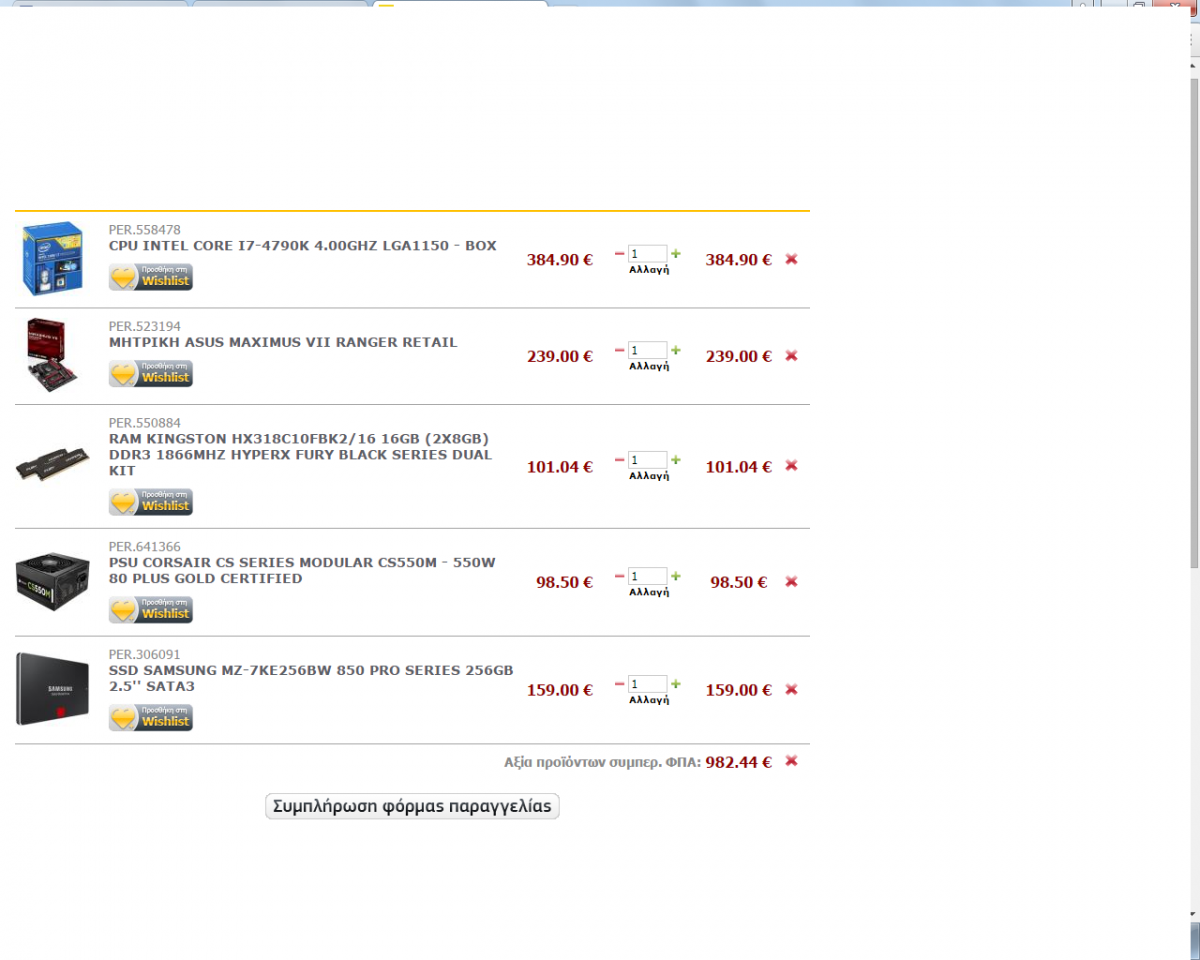
Task: Click quantity field for ASUS motherboard
Action: 647,351
